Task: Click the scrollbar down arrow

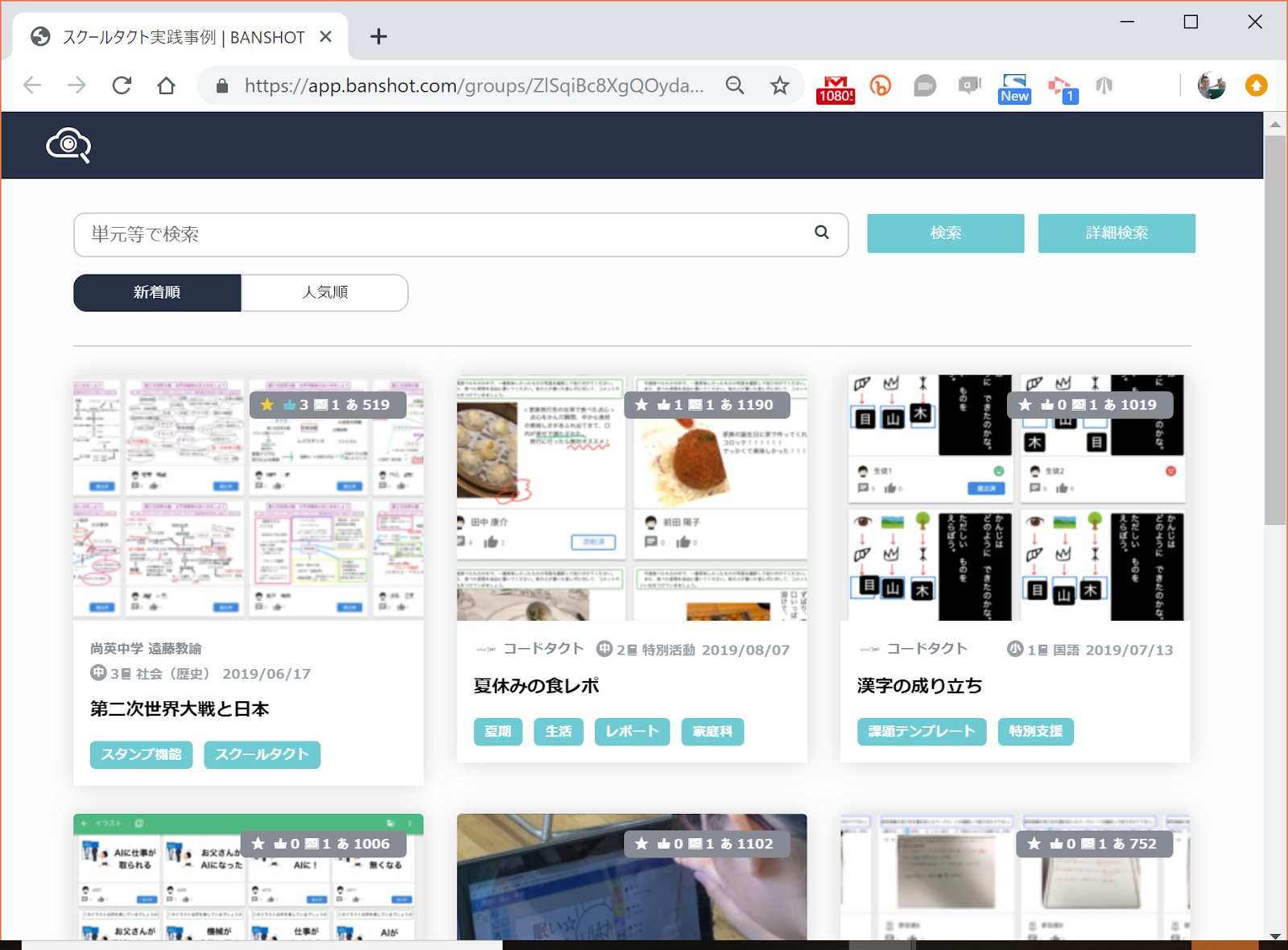Action: pyautogui.click(x=1275, y=936)
